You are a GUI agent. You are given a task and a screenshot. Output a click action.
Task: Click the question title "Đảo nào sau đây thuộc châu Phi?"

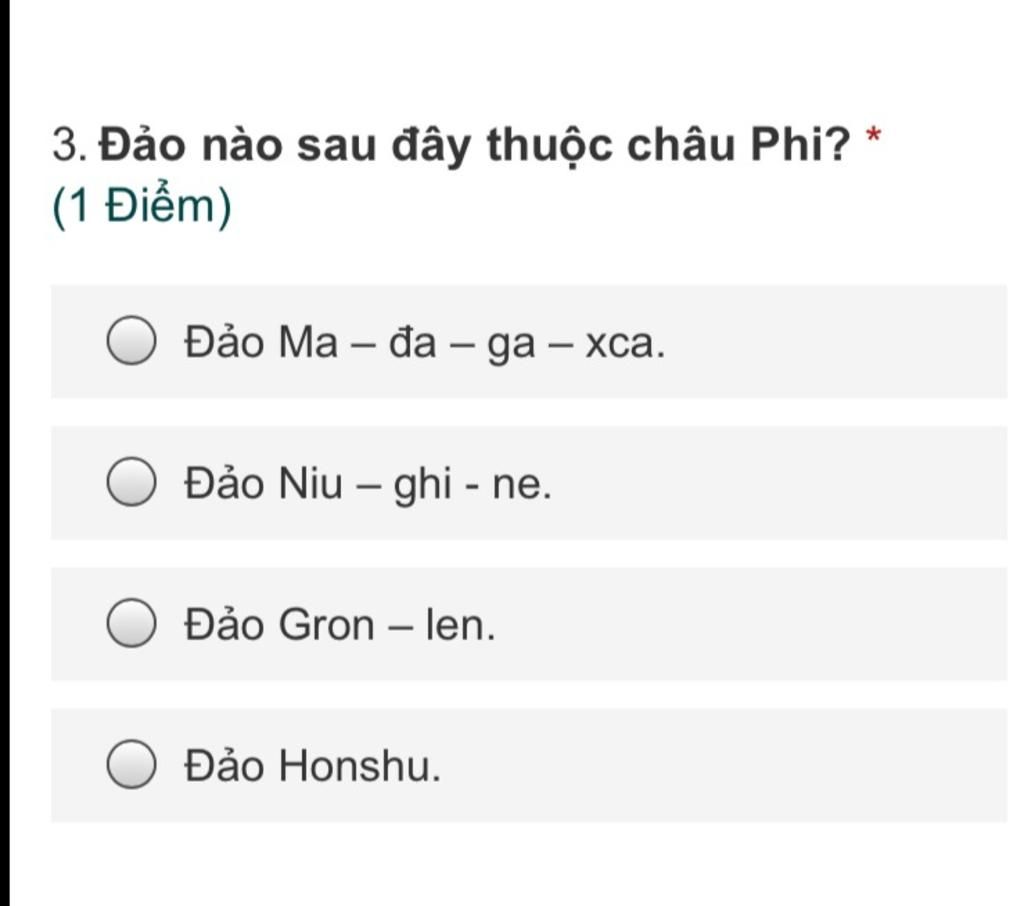pyautogui.click(x=475, y=145)
